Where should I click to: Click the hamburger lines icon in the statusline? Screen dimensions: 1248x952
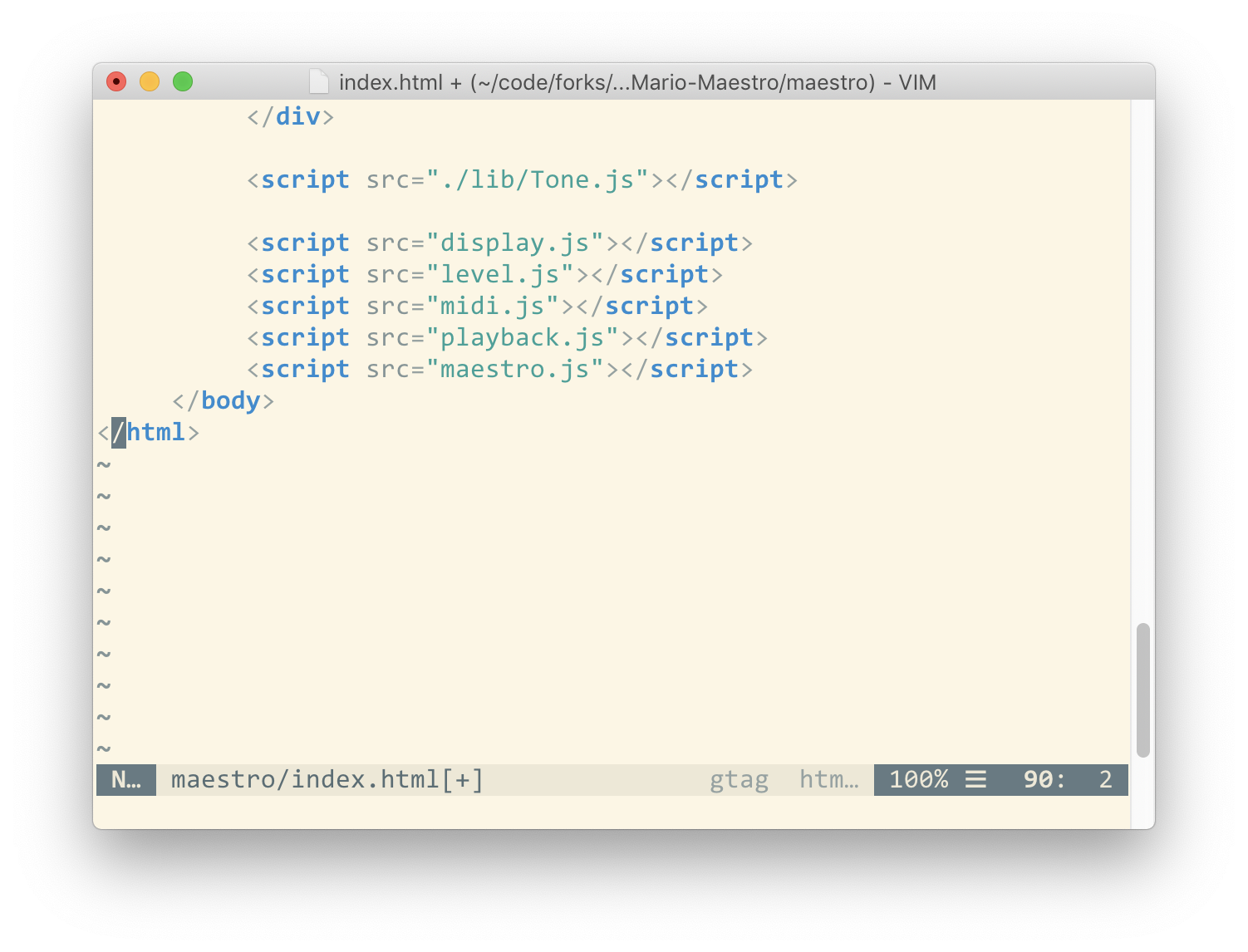point(975,779)
